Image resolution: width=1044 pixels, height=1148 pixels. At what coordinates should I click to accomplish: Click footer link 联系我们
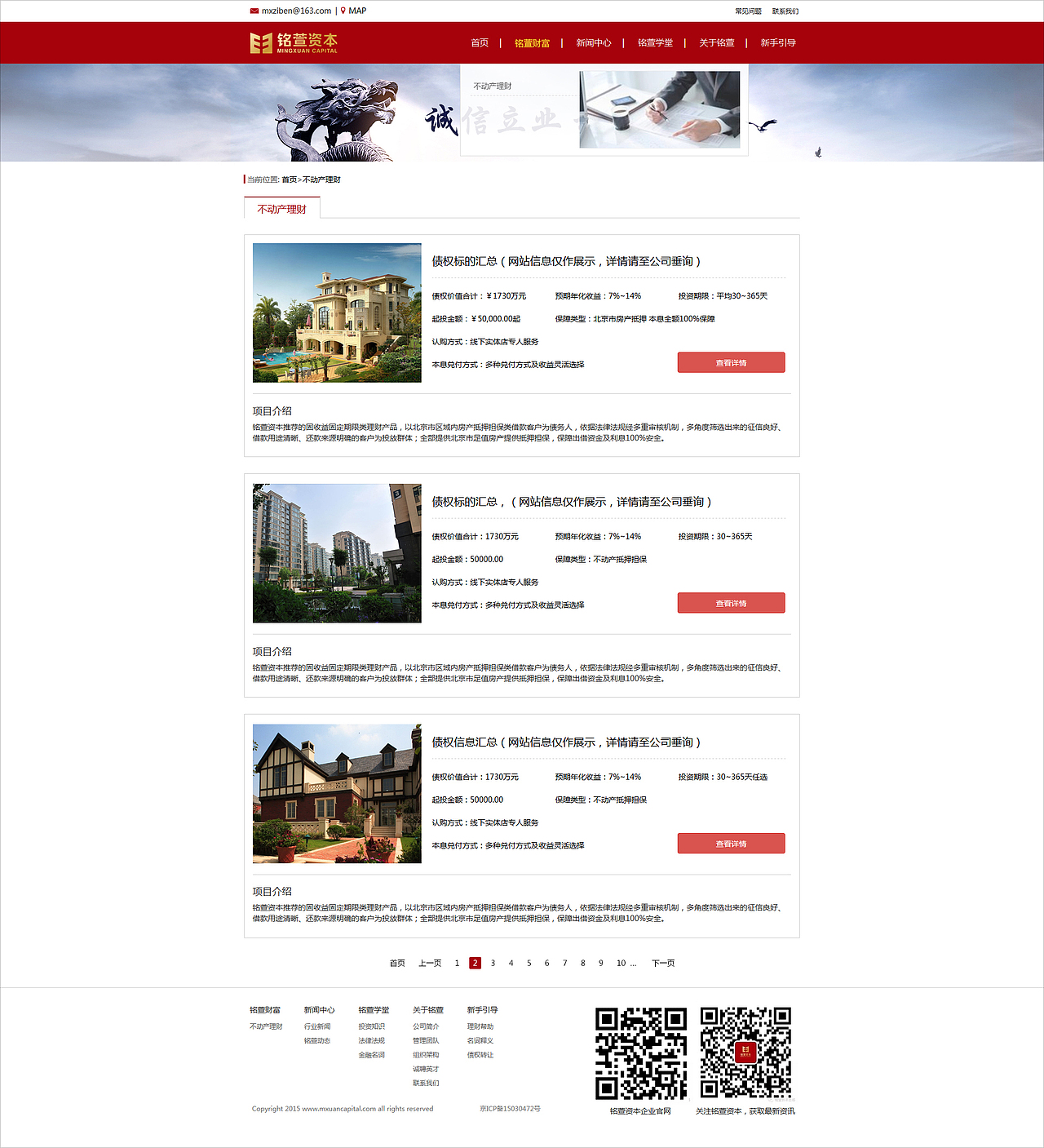pos(426,1084)
